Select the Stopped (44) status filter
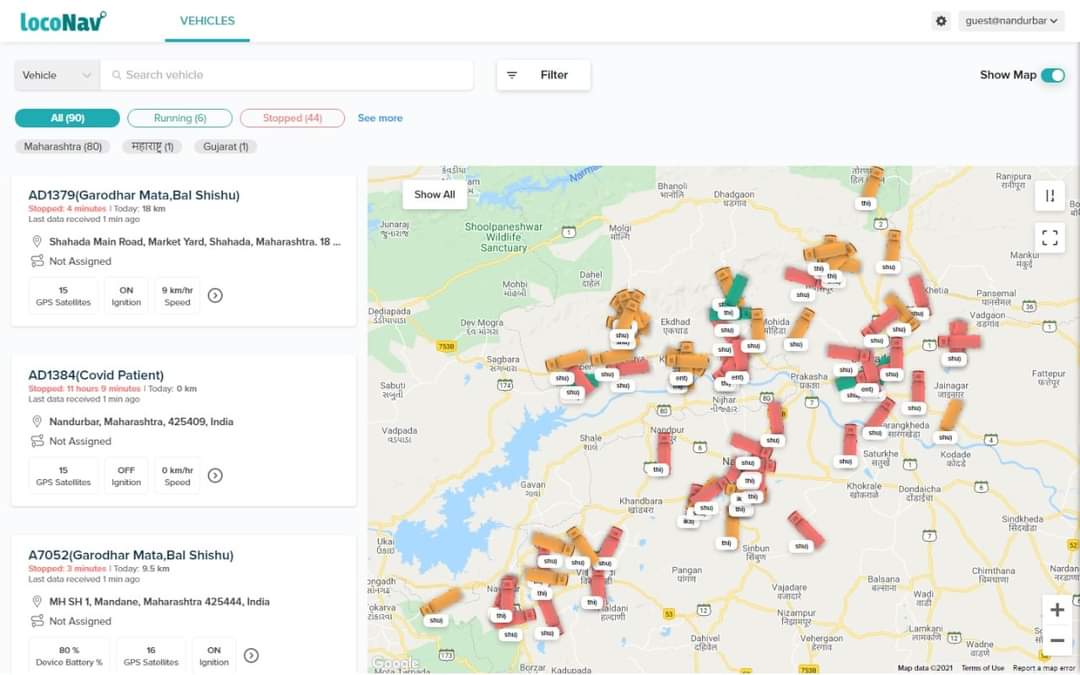1080x675 pixels. click(x=292, y=118)
